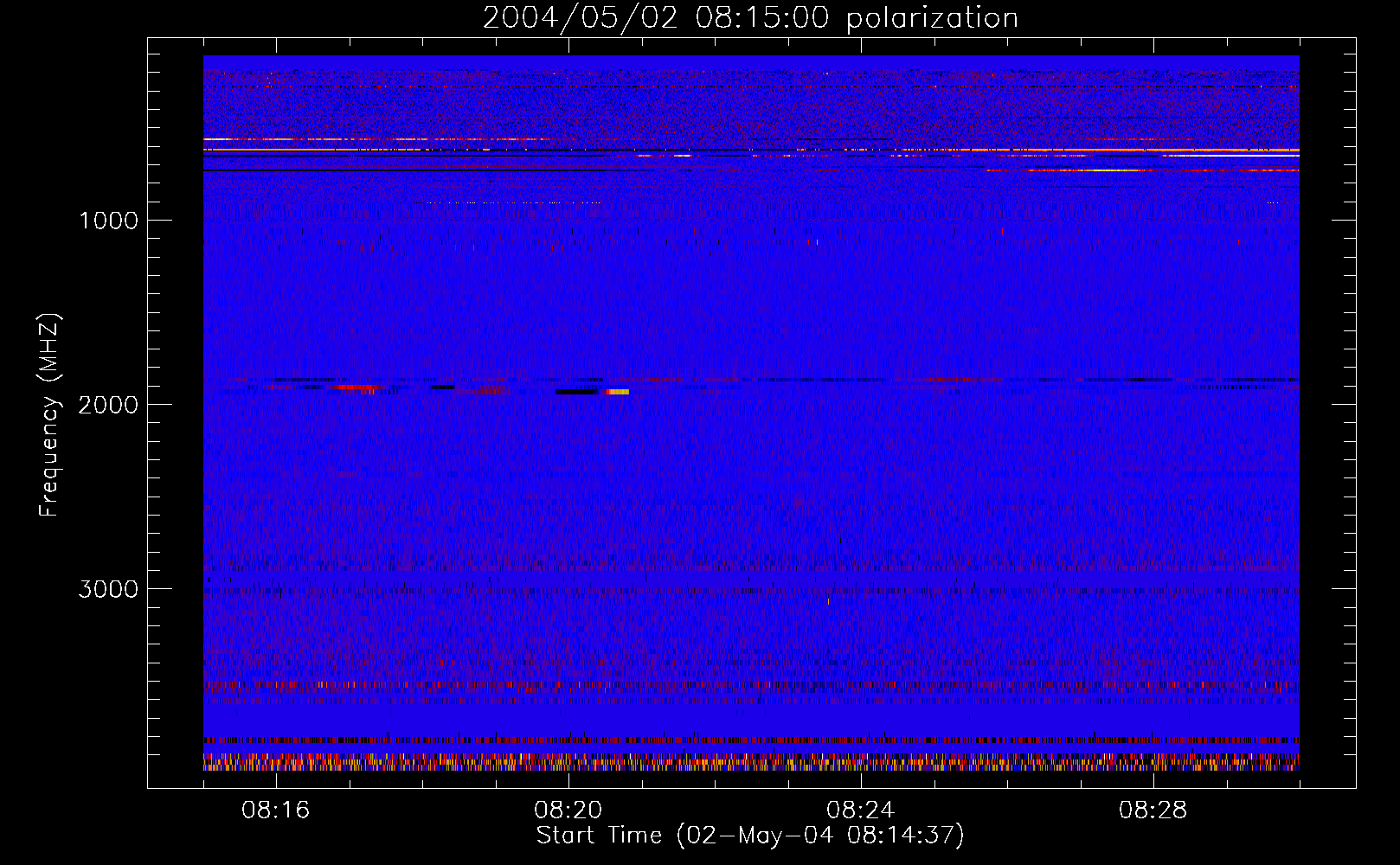Click the 08:20 time tick label
Image resolution: width=1400 pixels, height=865 pixels.
[x=568, y=811]
